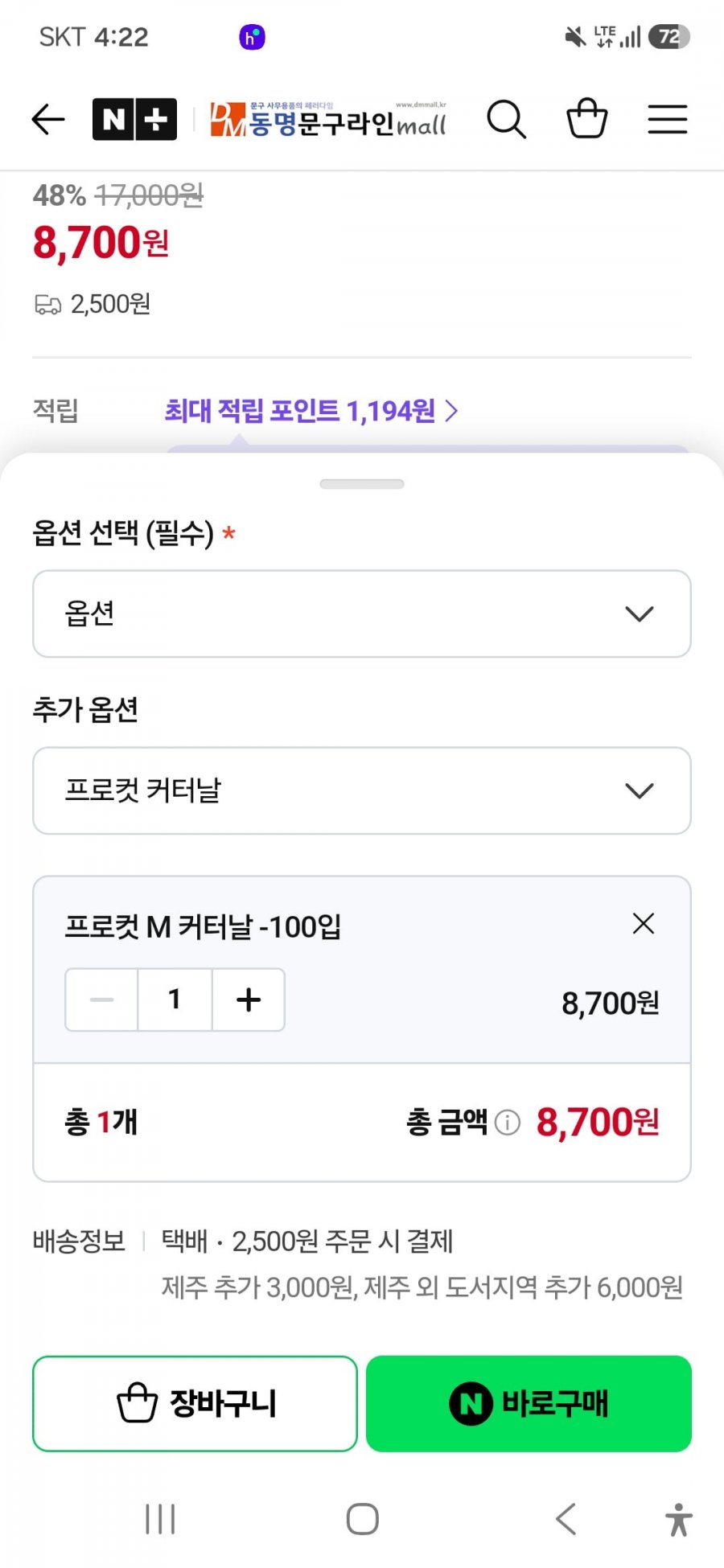Decrease quantity with the minus button
Viewport: 724px width, 1568px height.
pyautogui.click(x=101, y=999)
